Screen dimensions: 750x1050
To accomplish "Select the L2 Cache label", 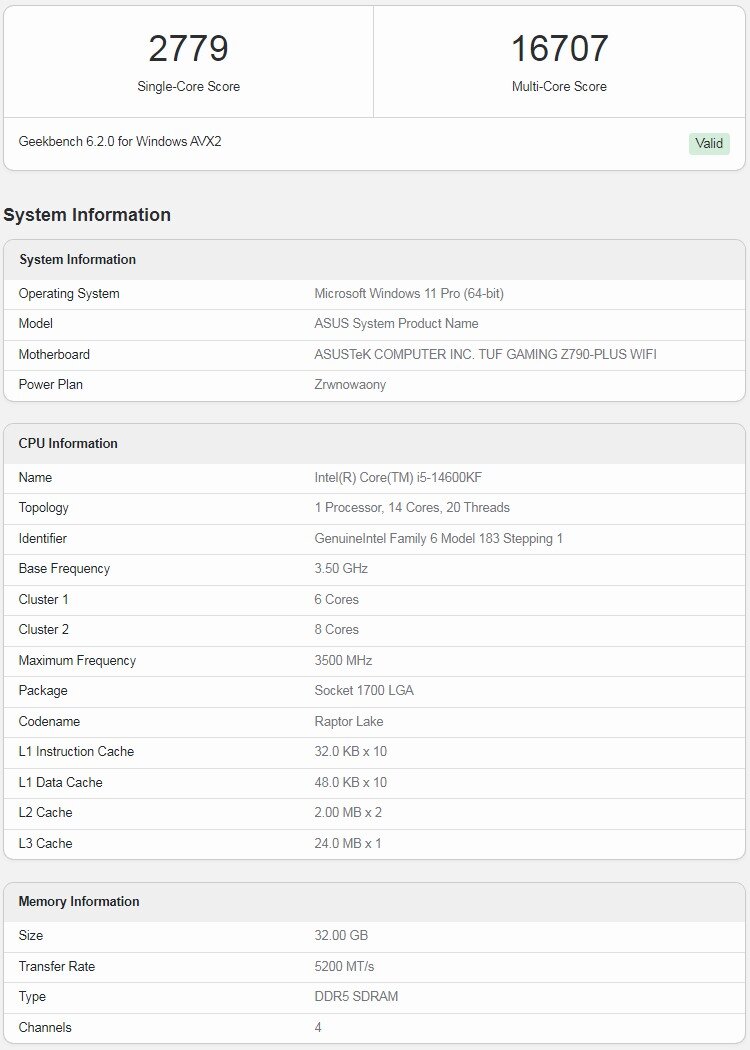I will pyautogui.click(x=46, y=812).
